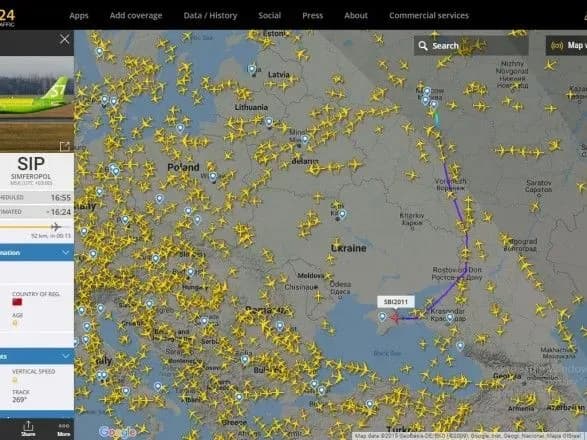
Task: Collapse the second blue section chevron below Age
Action: coord(66,356)
